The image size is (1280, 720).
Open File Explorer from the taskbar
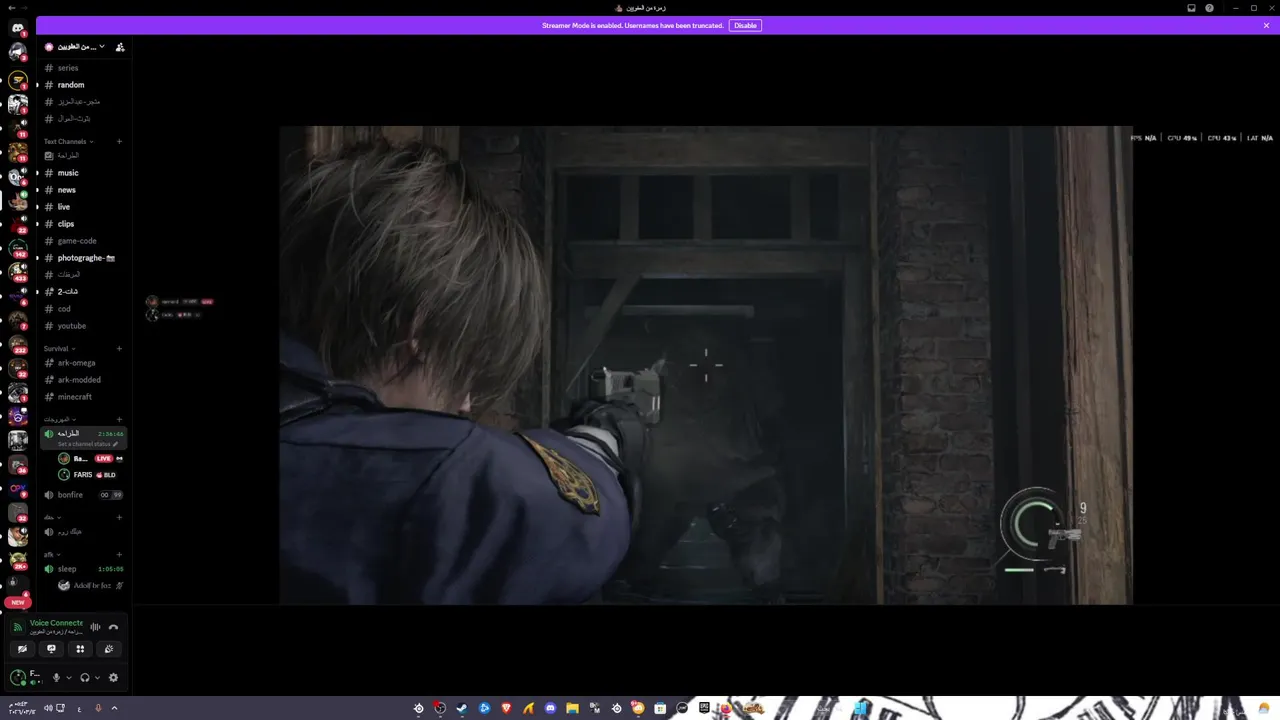572,708
